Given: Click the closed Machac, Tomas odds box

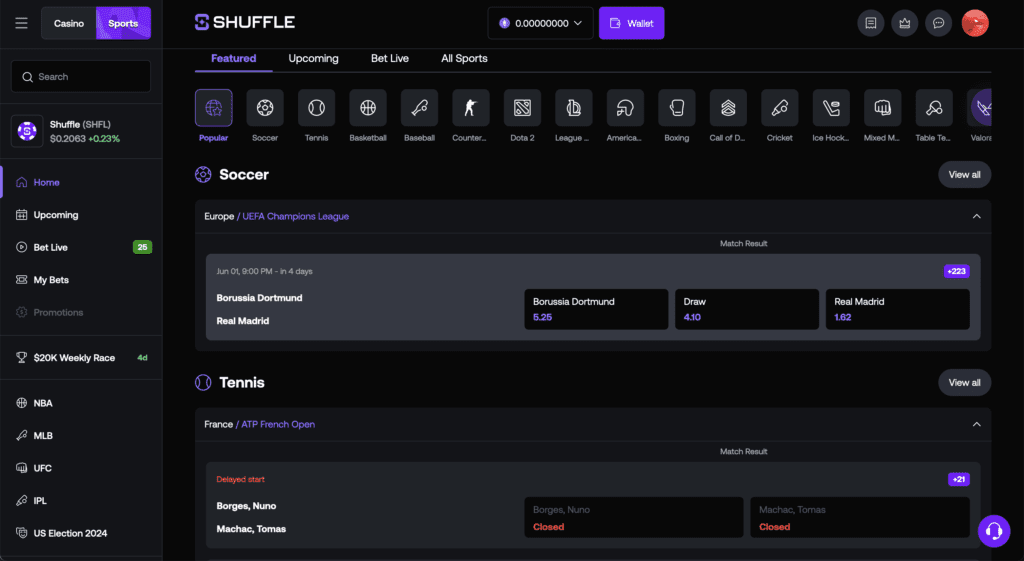Looking at the screenshot, I should pos(860,517).
